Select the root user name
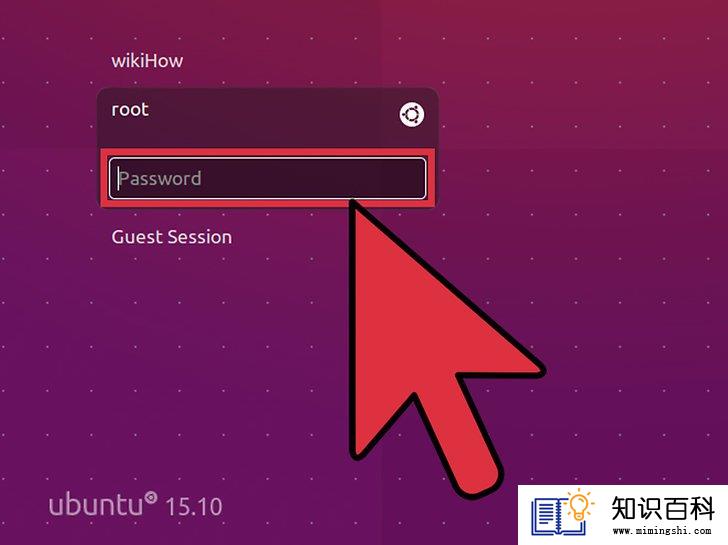Image resolution: width=728 pixels, height=545 pixels. click(130, 110)
